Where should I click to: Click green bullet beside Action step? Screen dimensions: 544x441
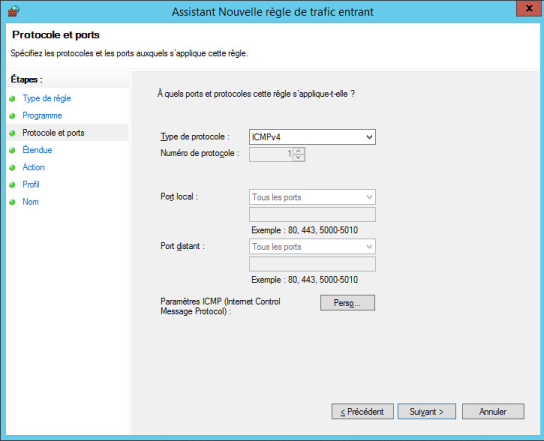(x=12, y=168)
